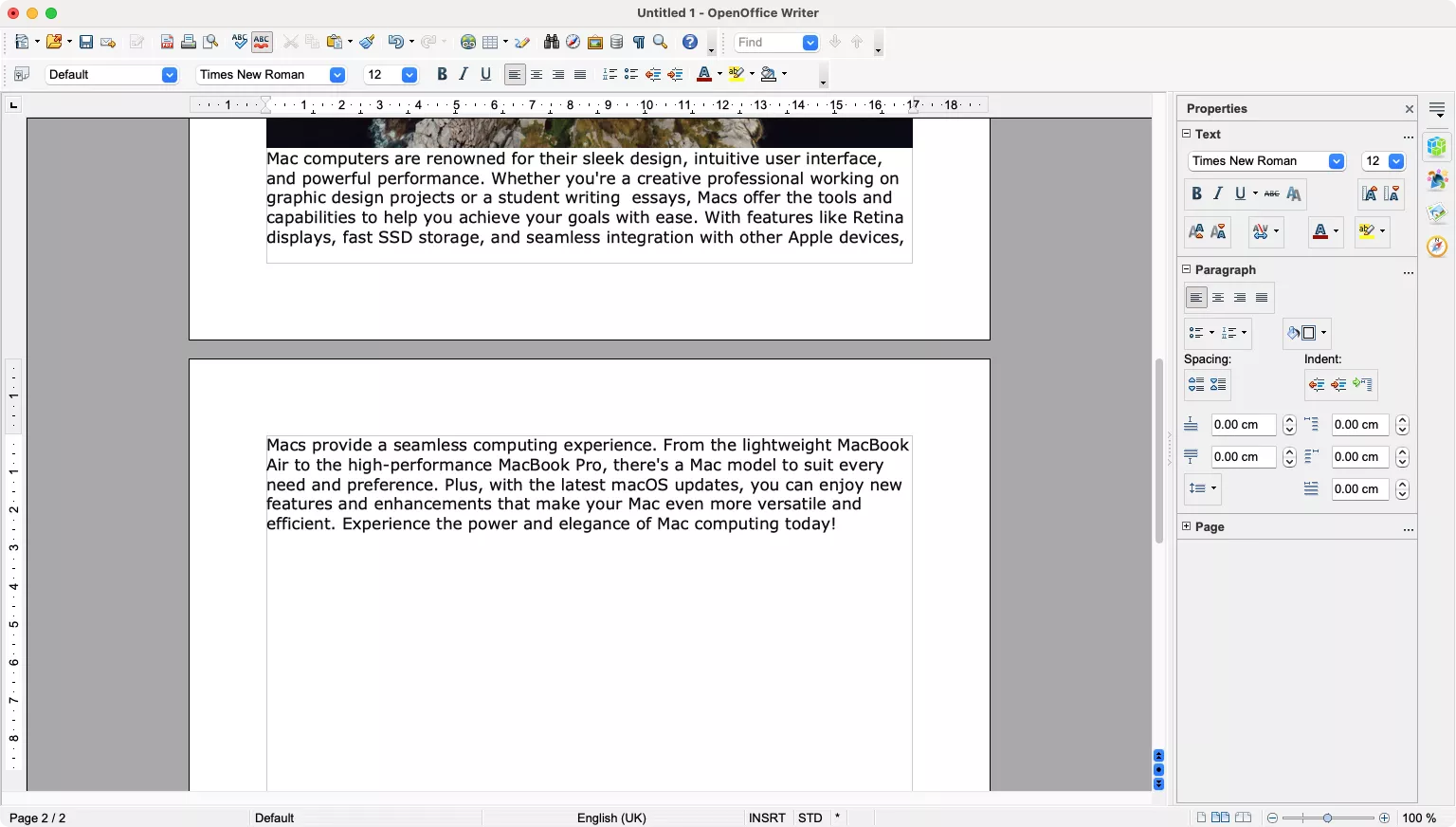The height and width of the screenshot is (827, 1456).
Task: Toggle Shadow text effect in Properties panel
Action: pyautogui.click(x=1294, y=193)
